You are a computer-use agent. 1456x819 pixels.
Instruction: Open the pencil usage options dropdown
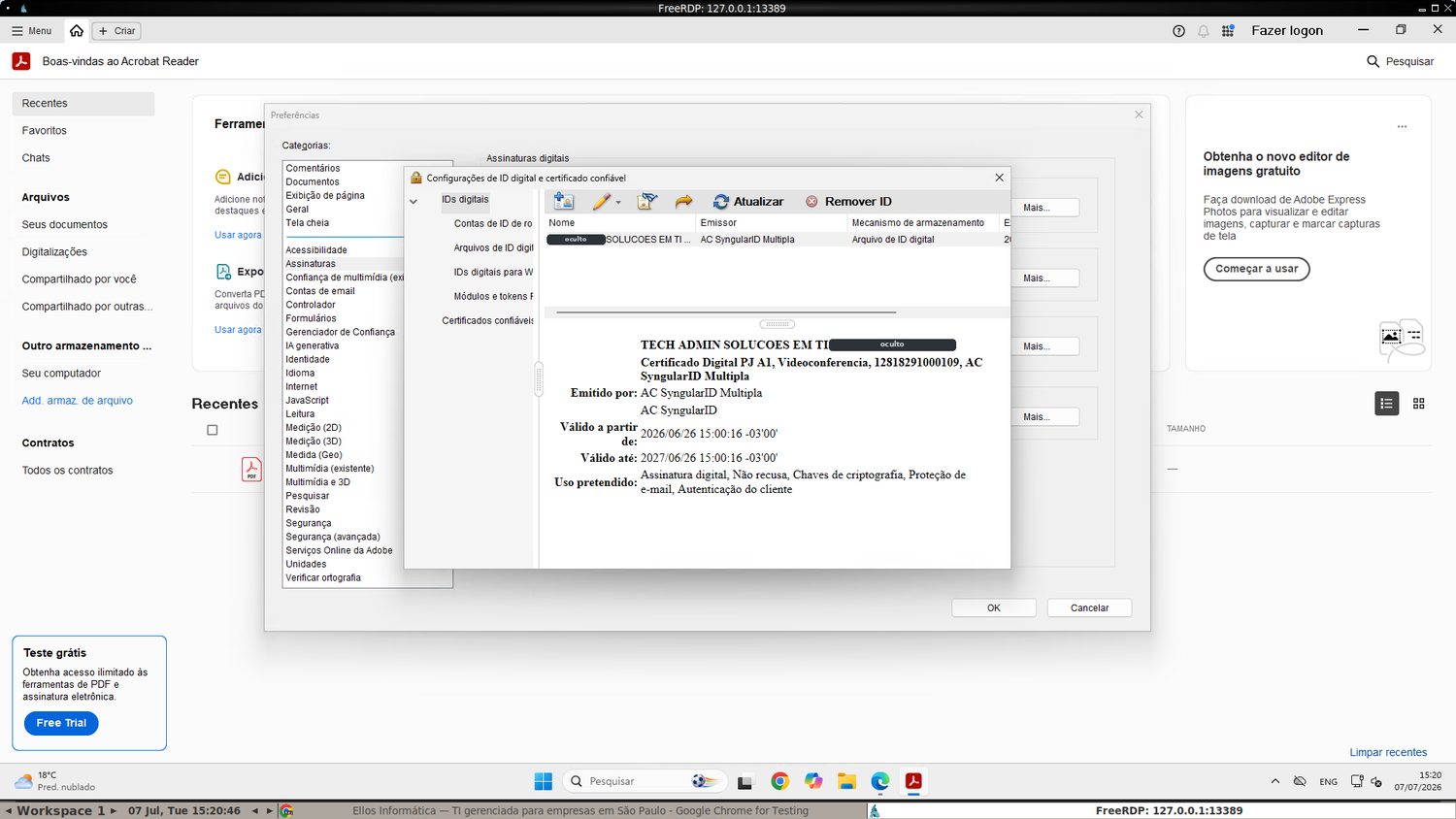tap(618, 203)
